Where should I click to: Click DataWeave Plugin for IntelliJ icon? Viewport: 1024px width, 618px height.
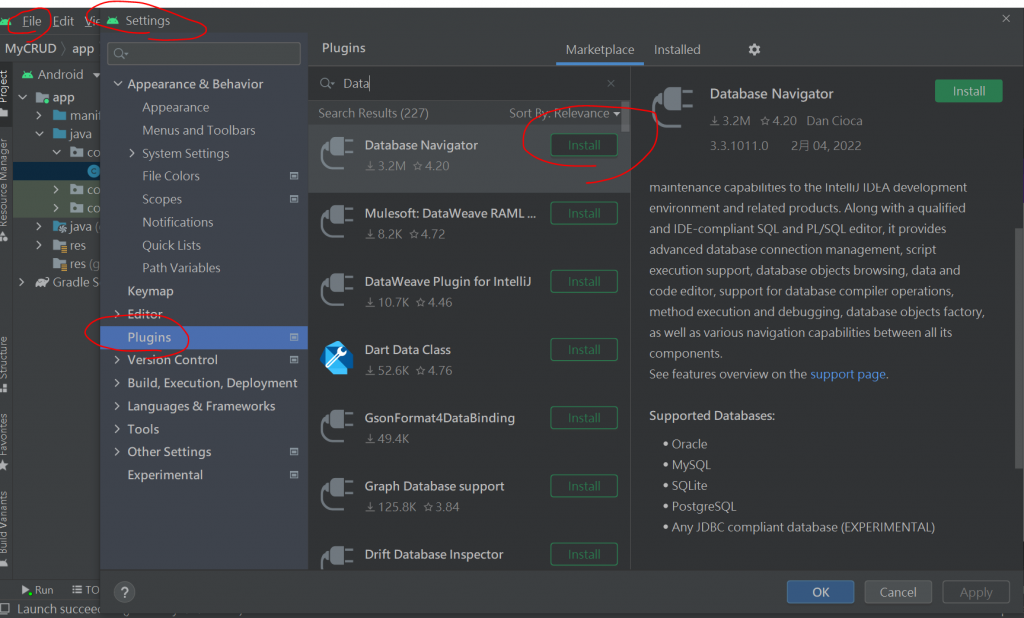(x=337, y=290)
